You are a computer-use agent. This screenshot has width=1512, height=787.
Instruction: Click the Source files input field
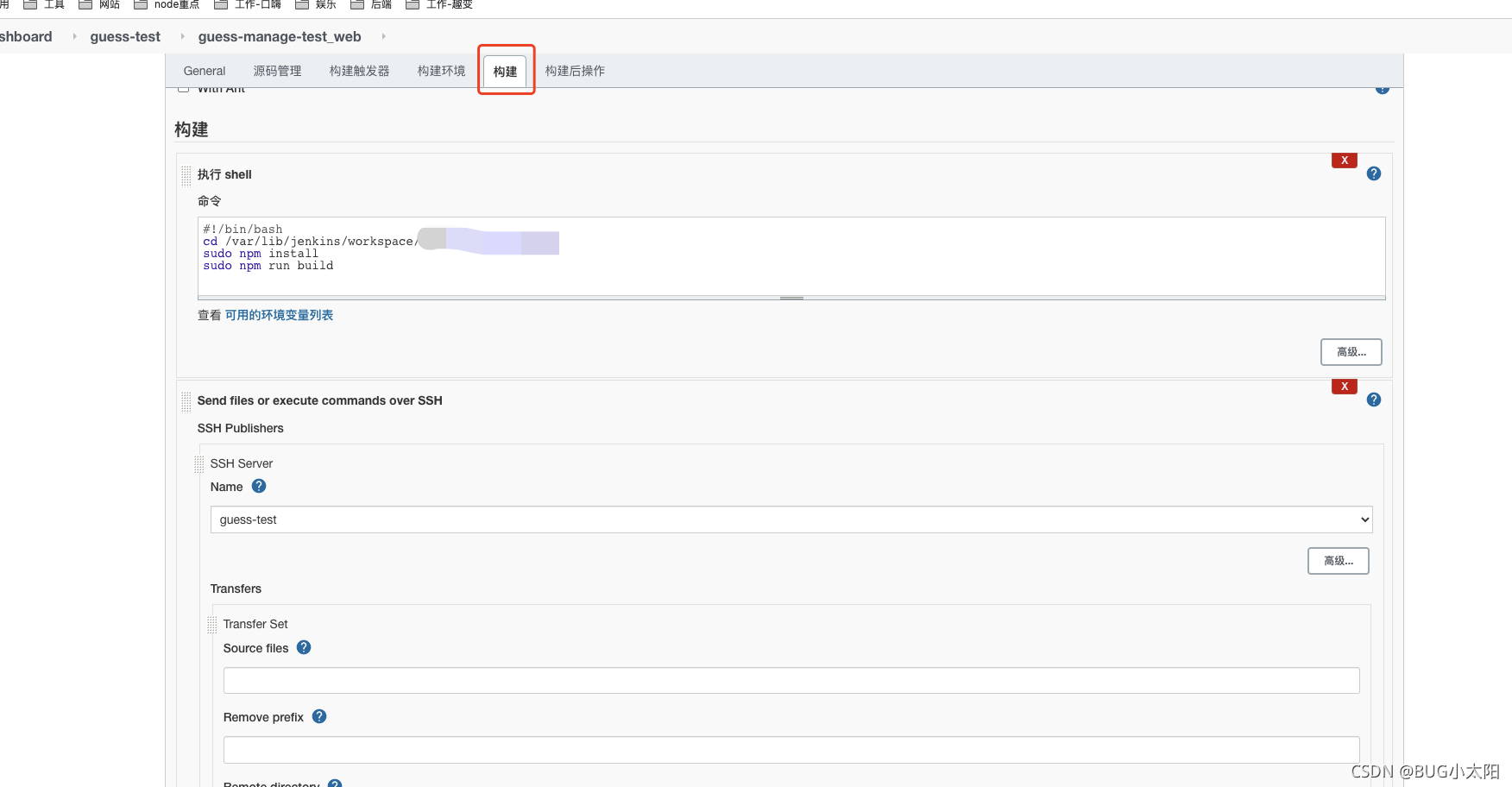pyautogui.click(x=791, y=680)
